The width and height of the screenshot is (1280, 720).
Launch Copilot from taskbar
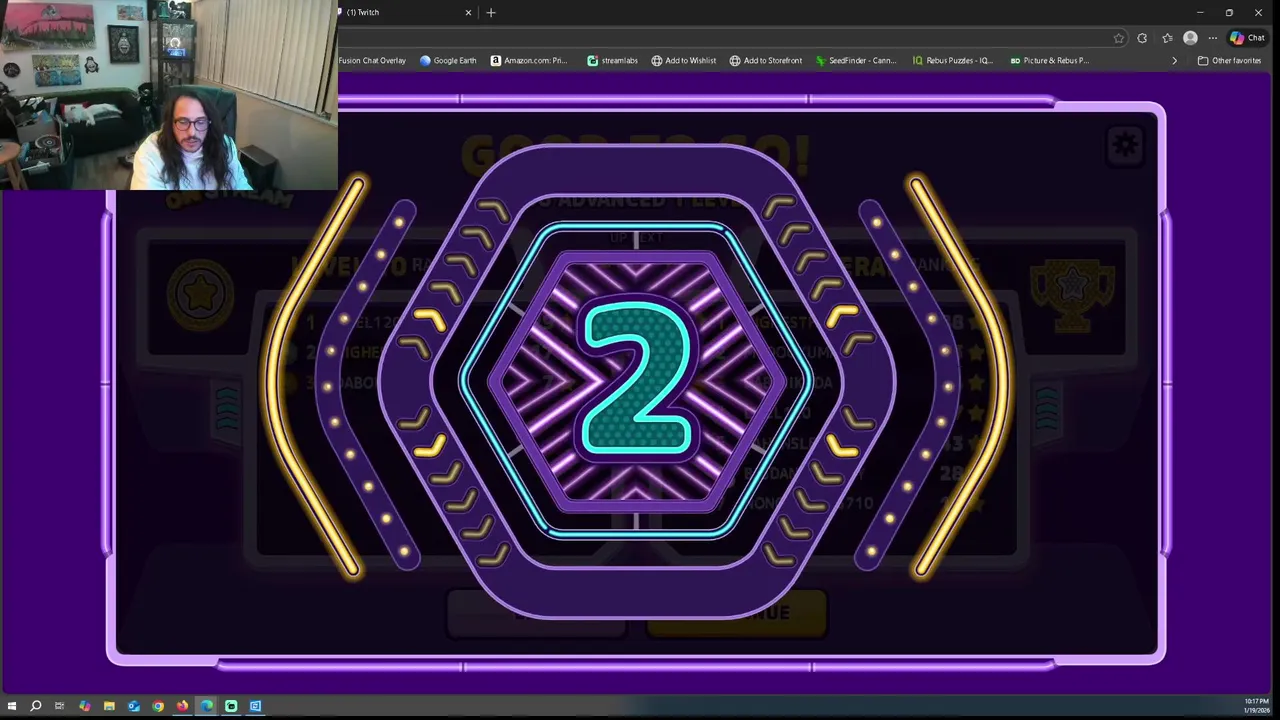coord(84,706)
